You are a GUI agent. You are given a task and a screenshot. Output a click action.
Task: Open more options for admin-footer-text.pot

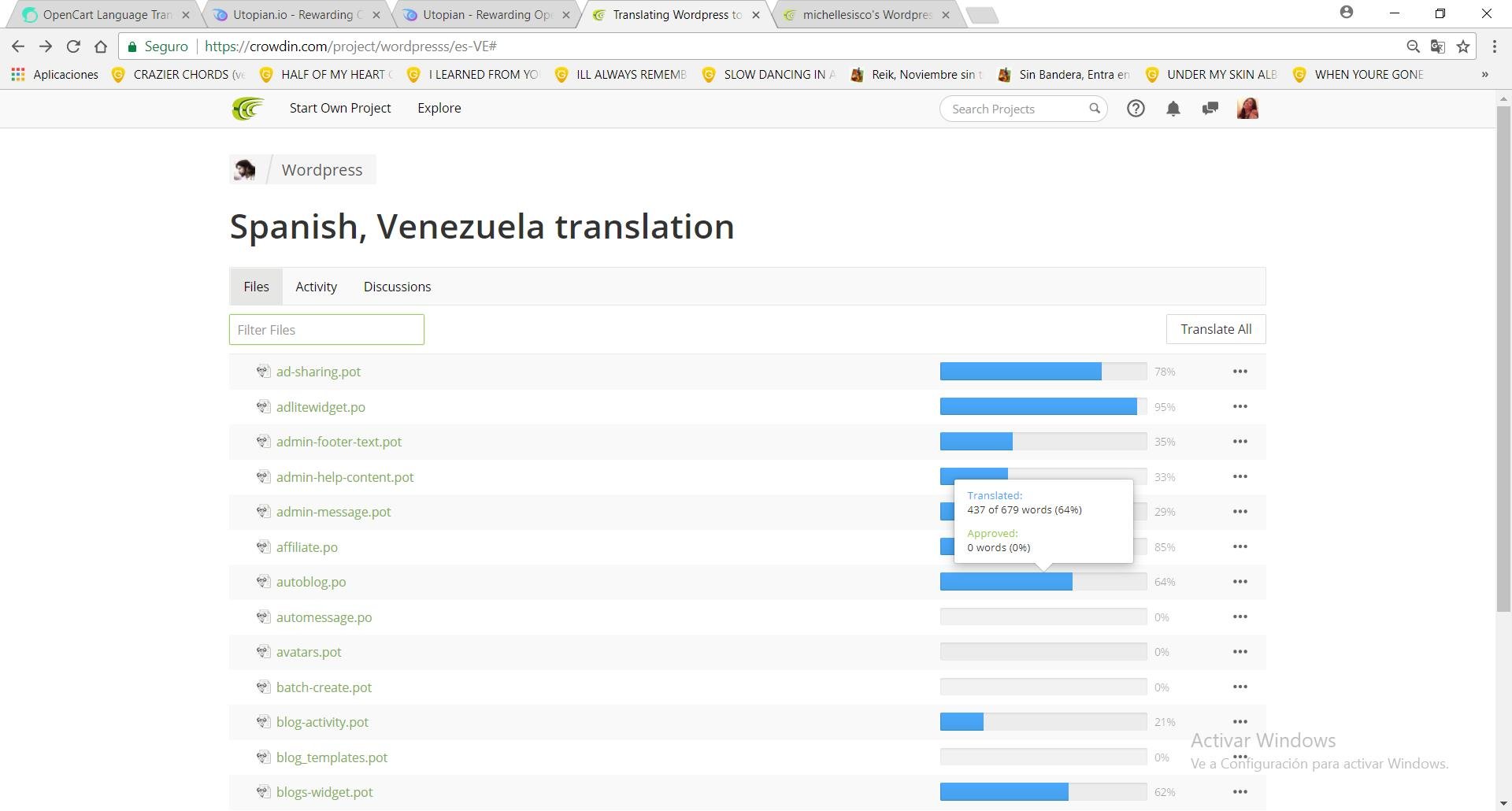click(x=1240, y=441)
